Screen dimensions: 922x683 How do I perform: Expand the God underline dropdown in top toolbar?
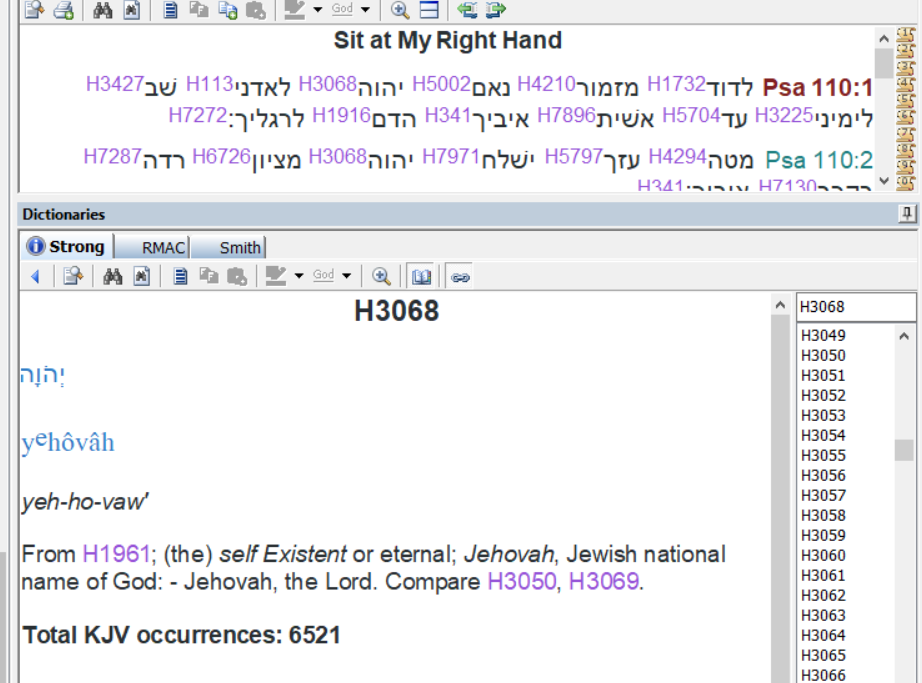(x=365, y=10)
